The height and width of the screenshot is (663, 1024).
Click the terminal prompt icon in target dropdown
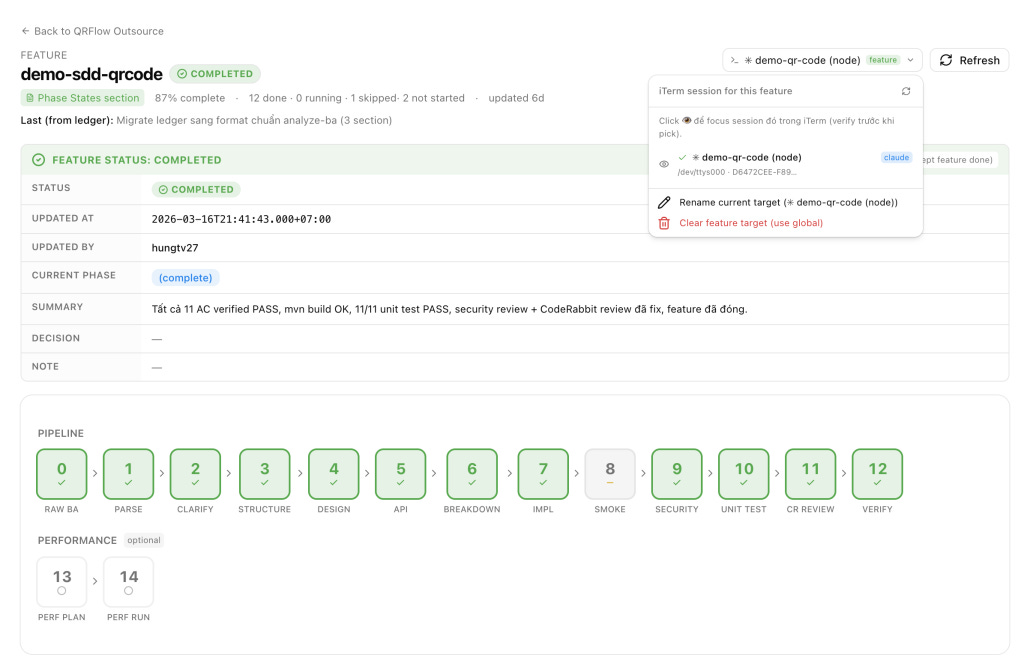735,60
